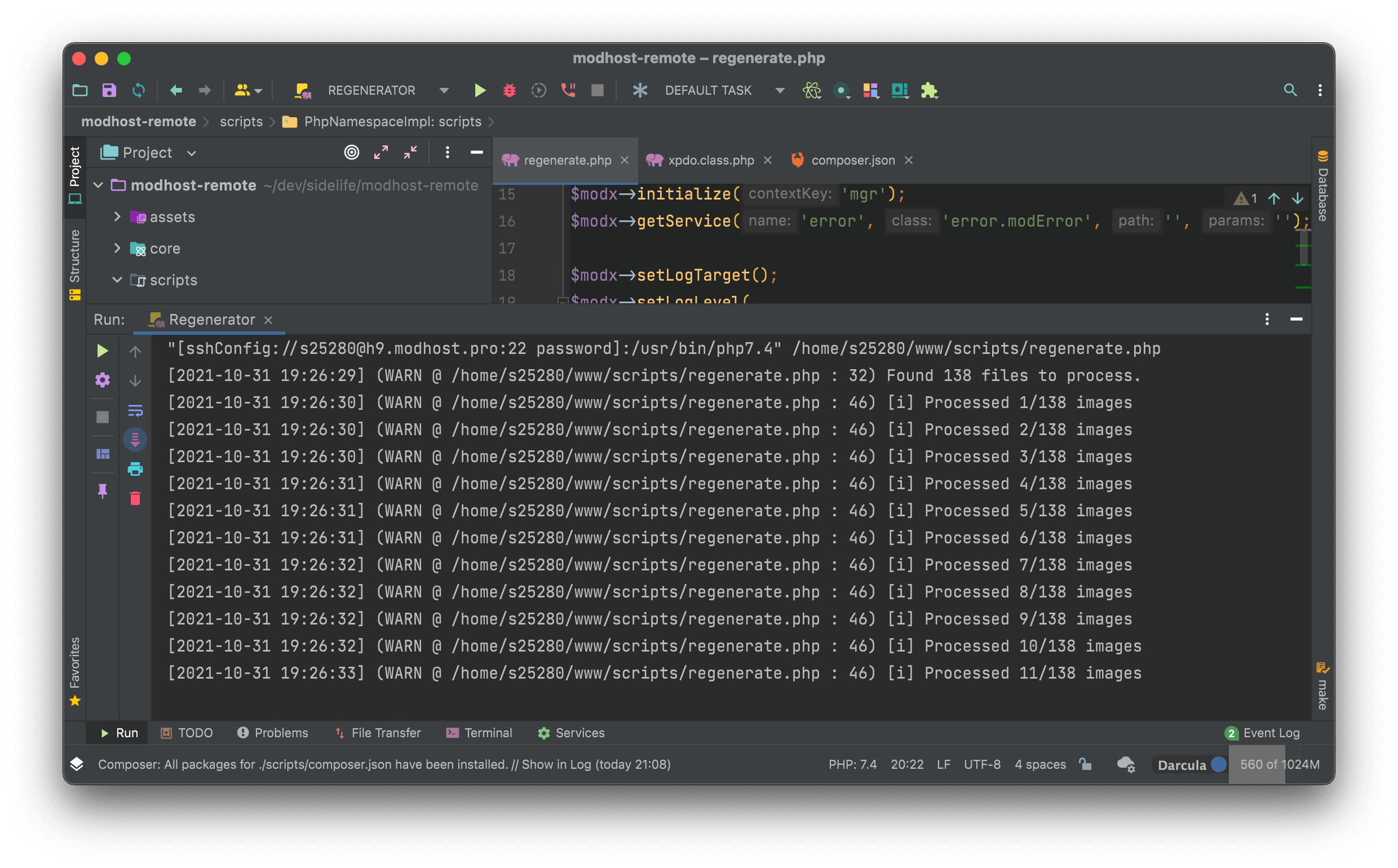Collapse modhost-remote root folder
The height and width of the screenshot is (868, 1398).
tap(98, 185)
